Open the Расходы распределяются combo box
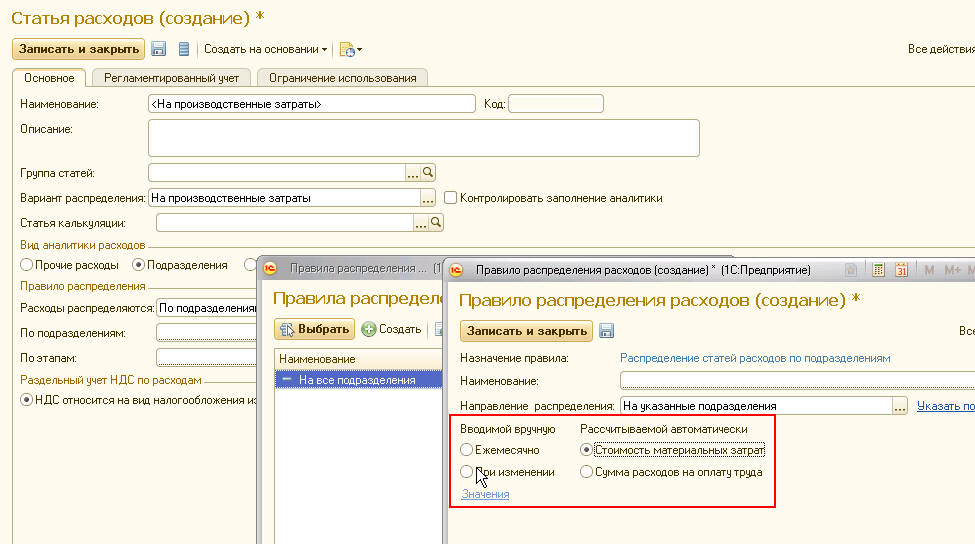 click(x=206, y=308)
